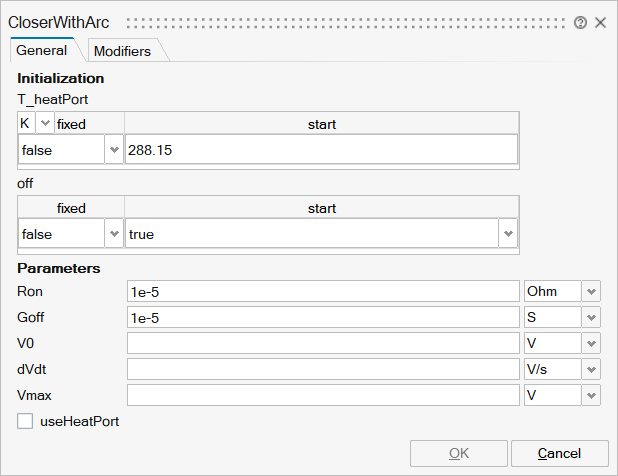618x476 pixels.
Task: Click the Vmax input field
Action: point(323,395)
